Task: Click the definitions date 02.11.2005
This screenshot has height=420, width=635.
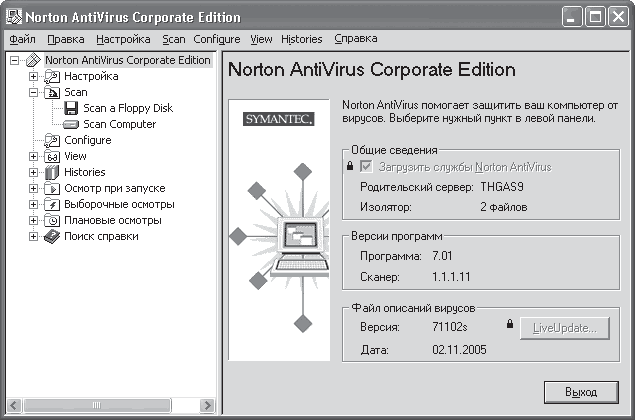Action: [x=459, y=350]
